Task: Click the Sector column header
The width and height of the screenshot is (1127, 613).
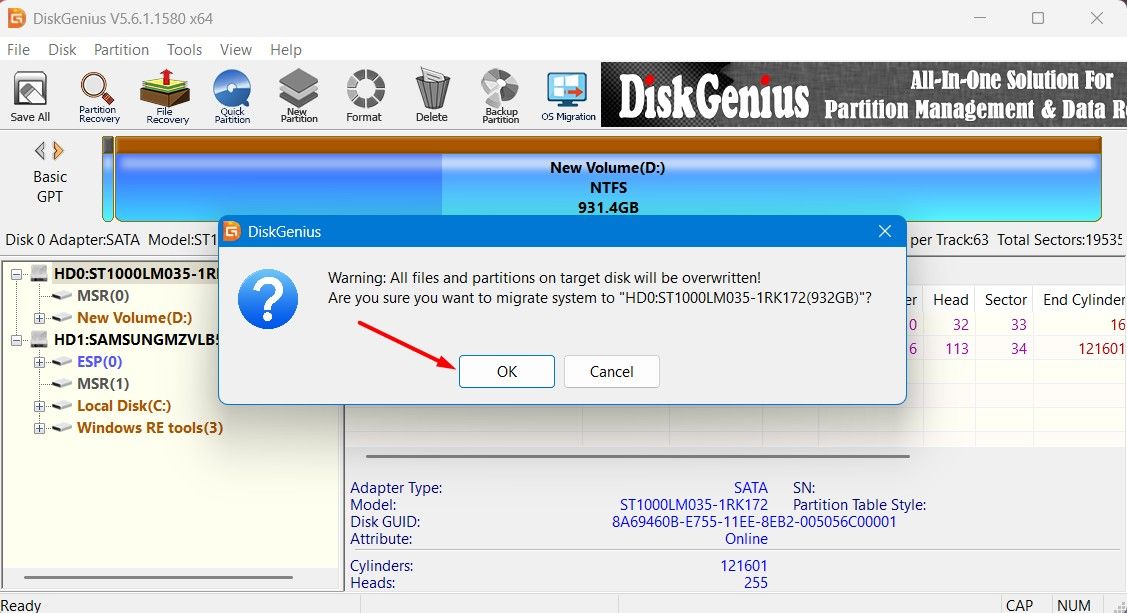Action: [x=1005, y=300]
